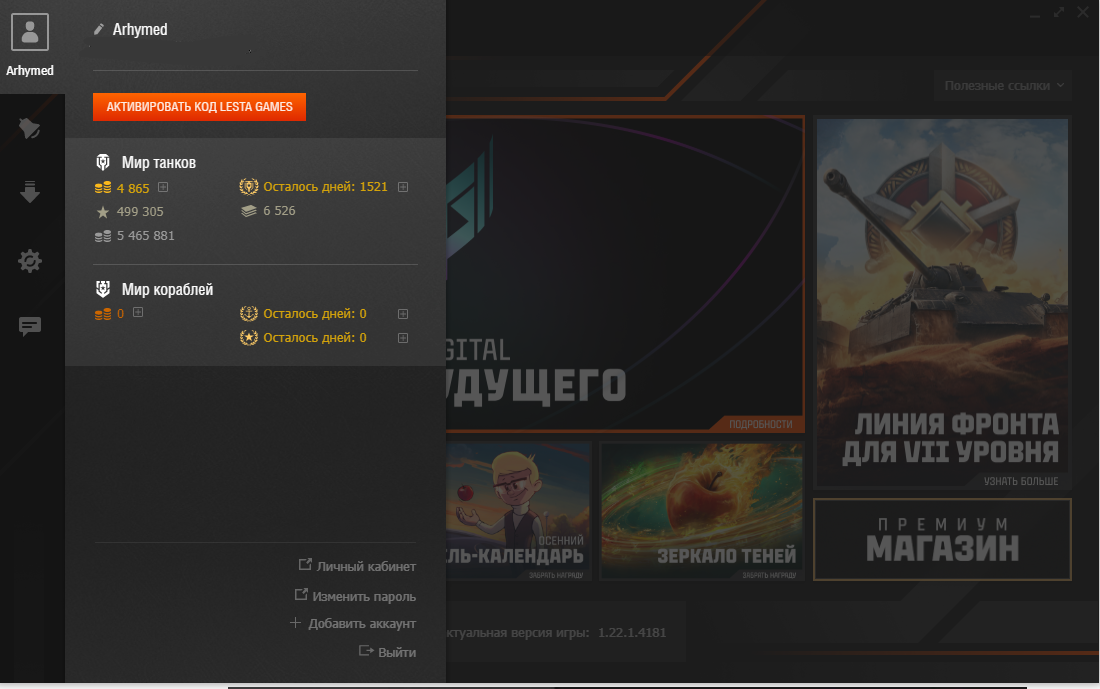The image size is (1100, 689).
Task: Maximize the launcher window
Action: [1059, 13]
